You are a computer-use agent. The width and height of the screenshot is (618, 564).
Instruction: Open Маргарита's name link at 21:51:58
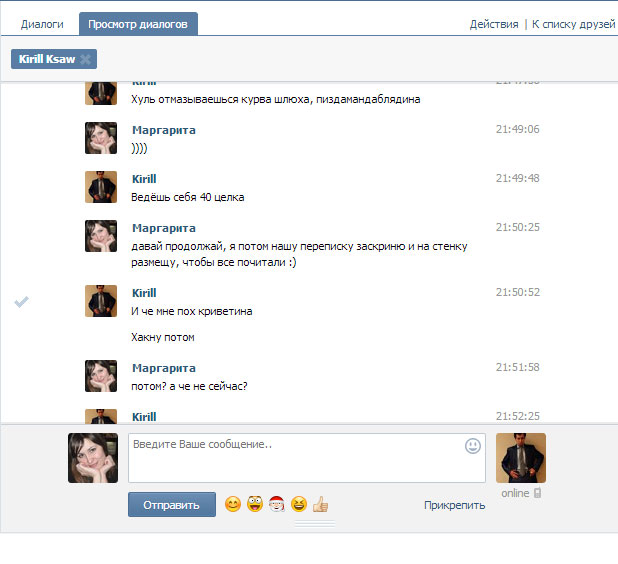point(164,368)
